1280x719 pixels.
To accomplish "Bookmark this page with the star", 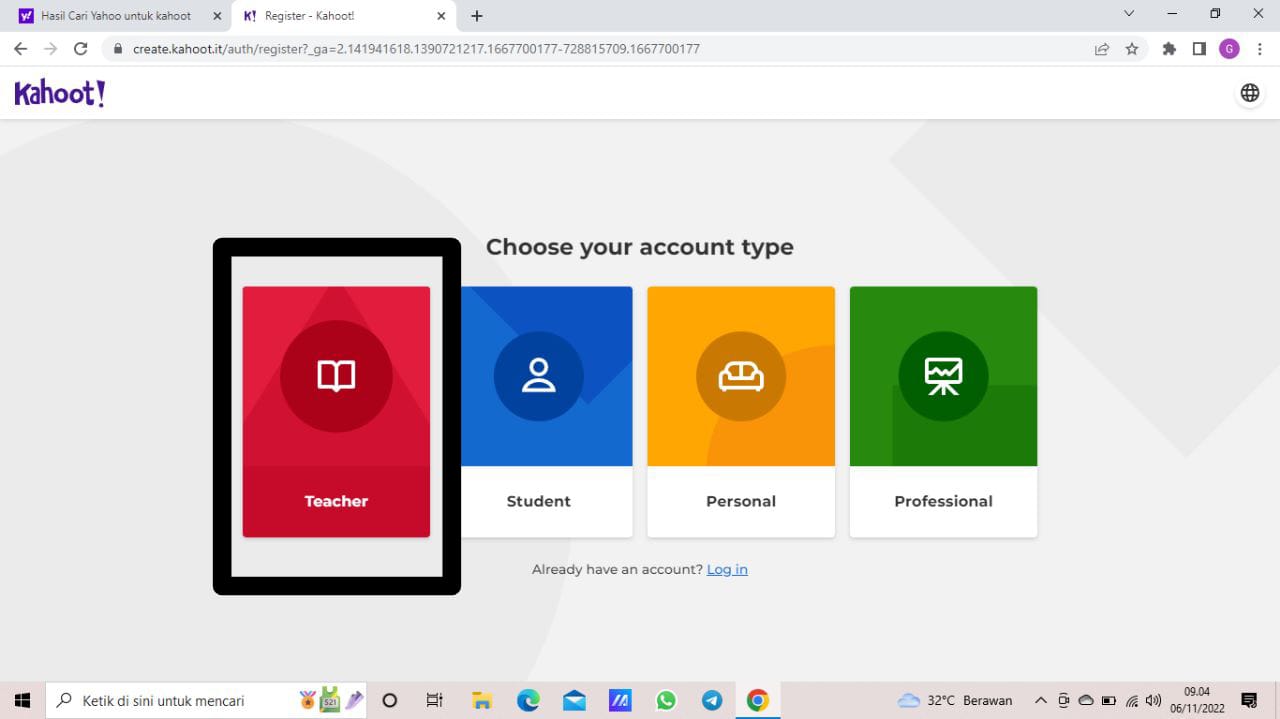I will (x=1132, y=48).
